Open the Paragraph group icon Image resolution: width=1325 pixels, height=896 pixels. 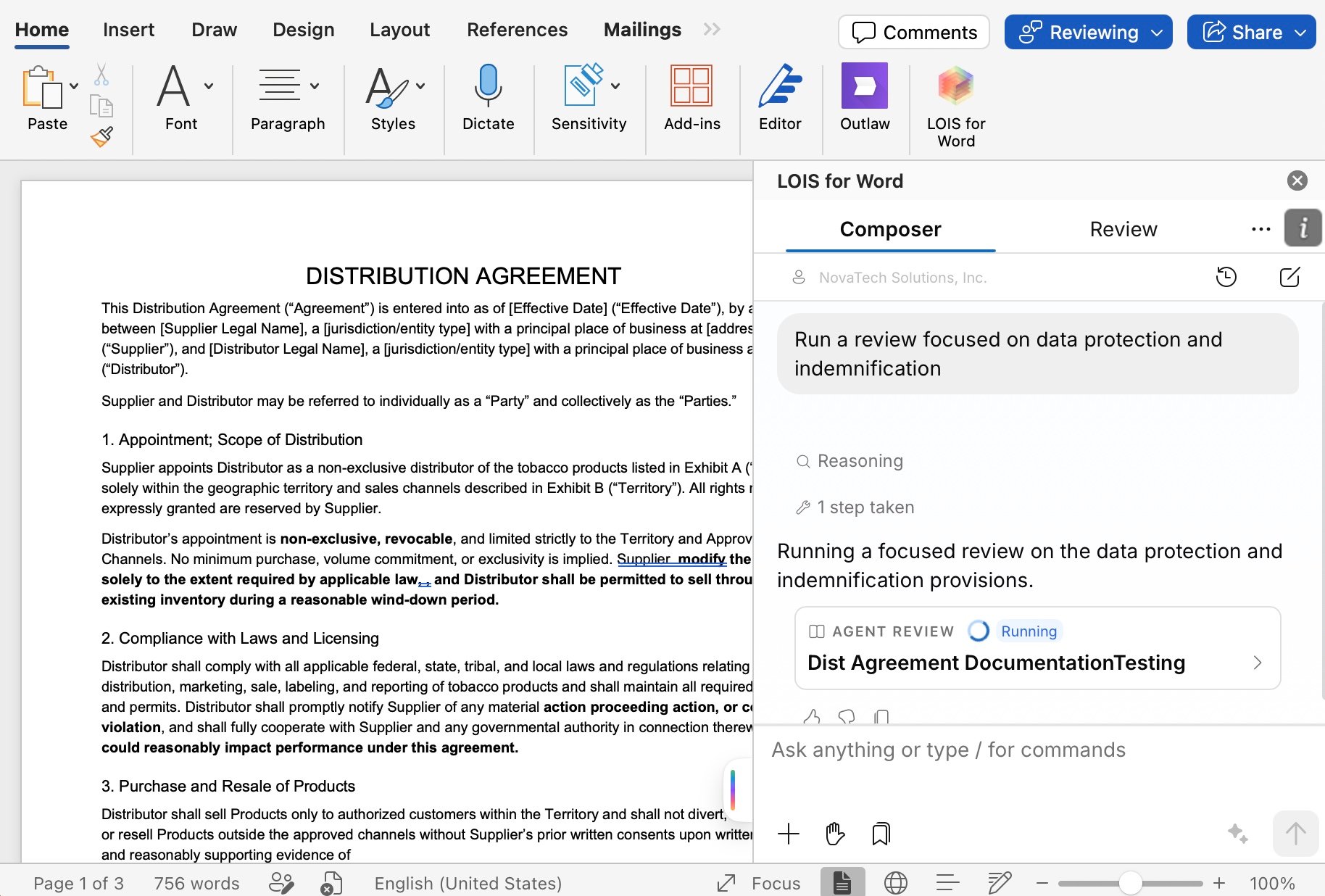(280, 86)
